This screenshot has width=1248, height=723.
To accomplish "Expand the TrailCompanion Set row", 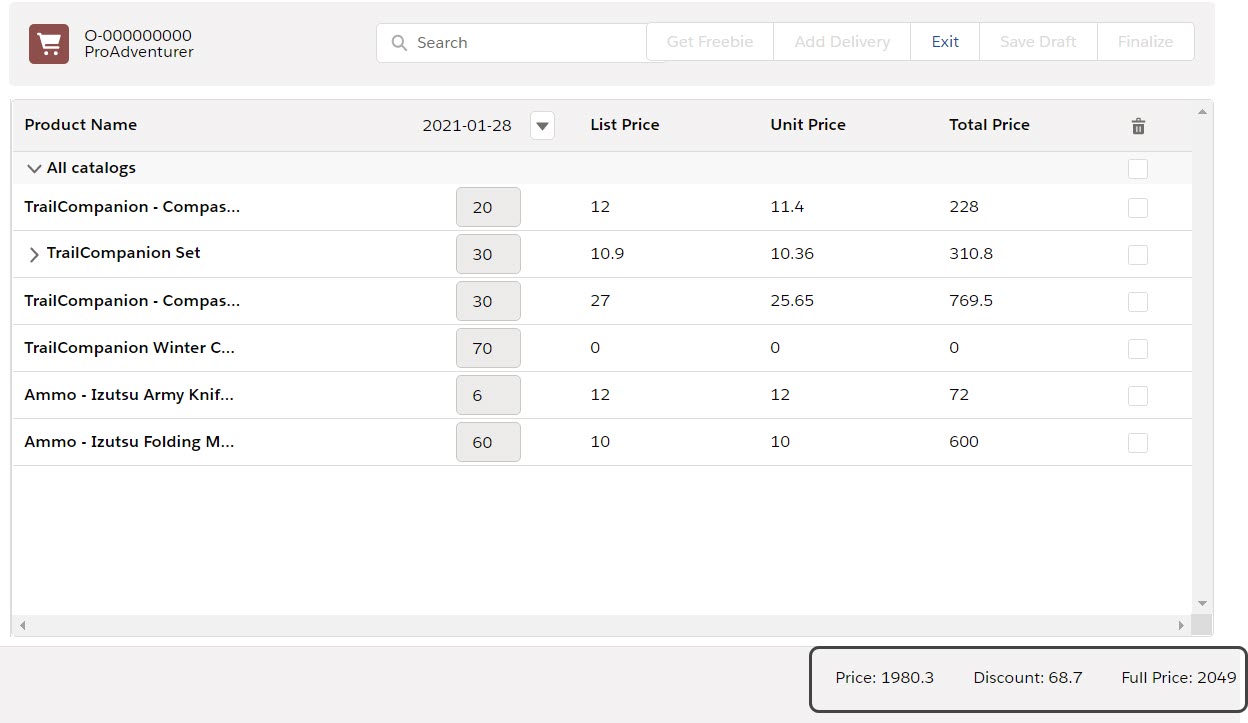I will [x=34, y=255].
